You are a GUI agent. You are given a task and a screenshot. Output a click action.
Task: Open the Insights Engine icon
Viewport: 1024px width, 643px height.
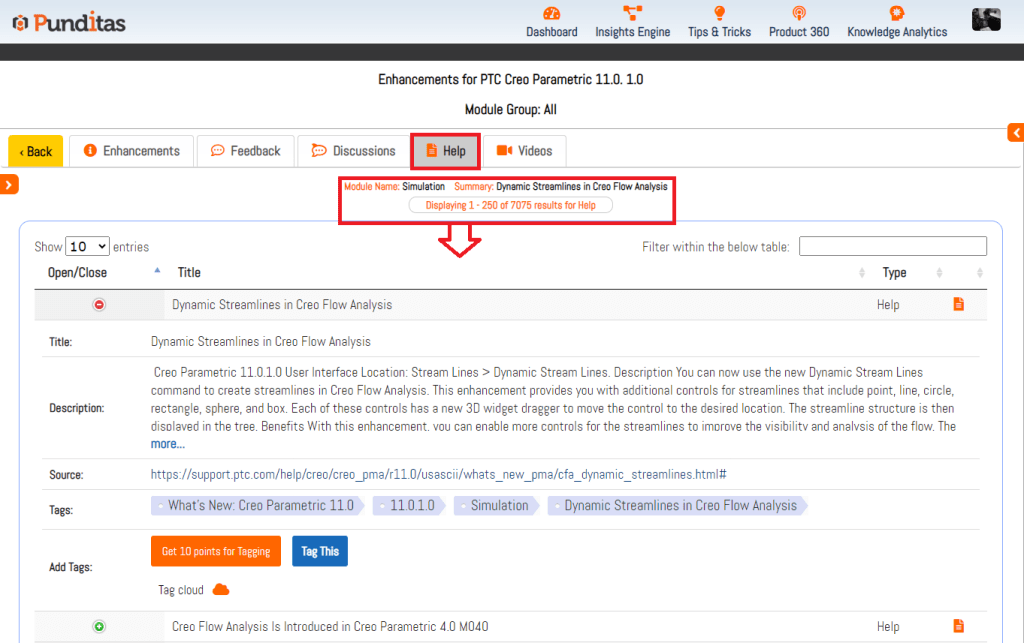[x=632, y=13]
